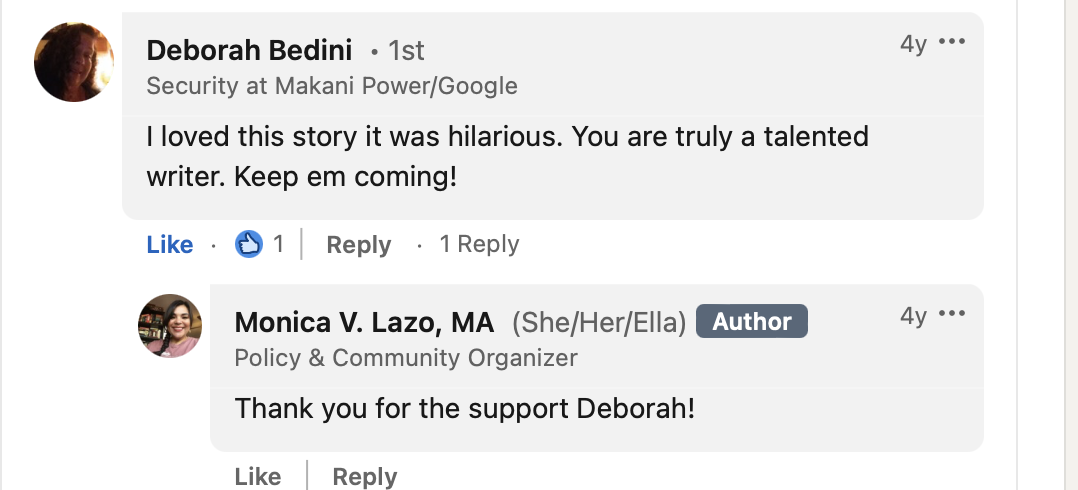Like Monica's thank-you reply
Screen dimensions: 1078x490
pos(257,477)
